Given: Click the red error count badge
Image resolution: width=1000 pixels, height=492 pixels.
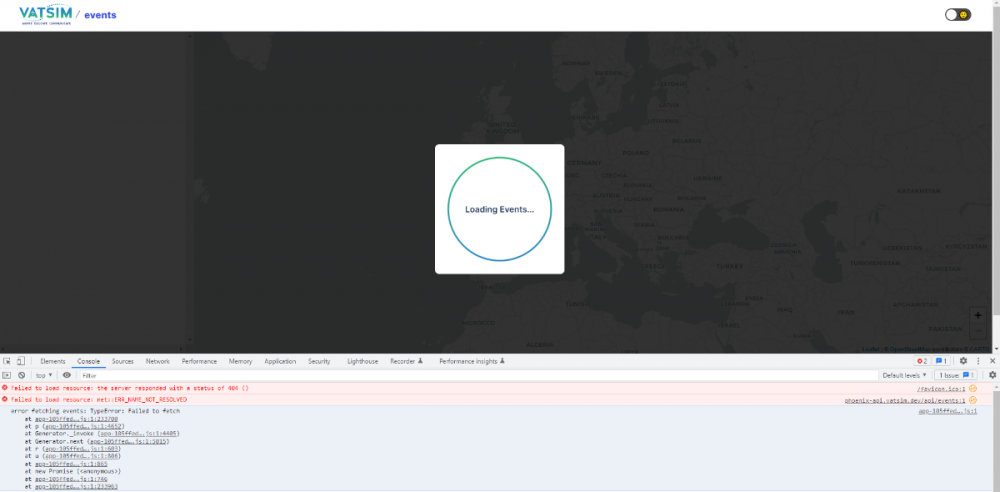Looking at the screenshot, I should coord(922,361).
